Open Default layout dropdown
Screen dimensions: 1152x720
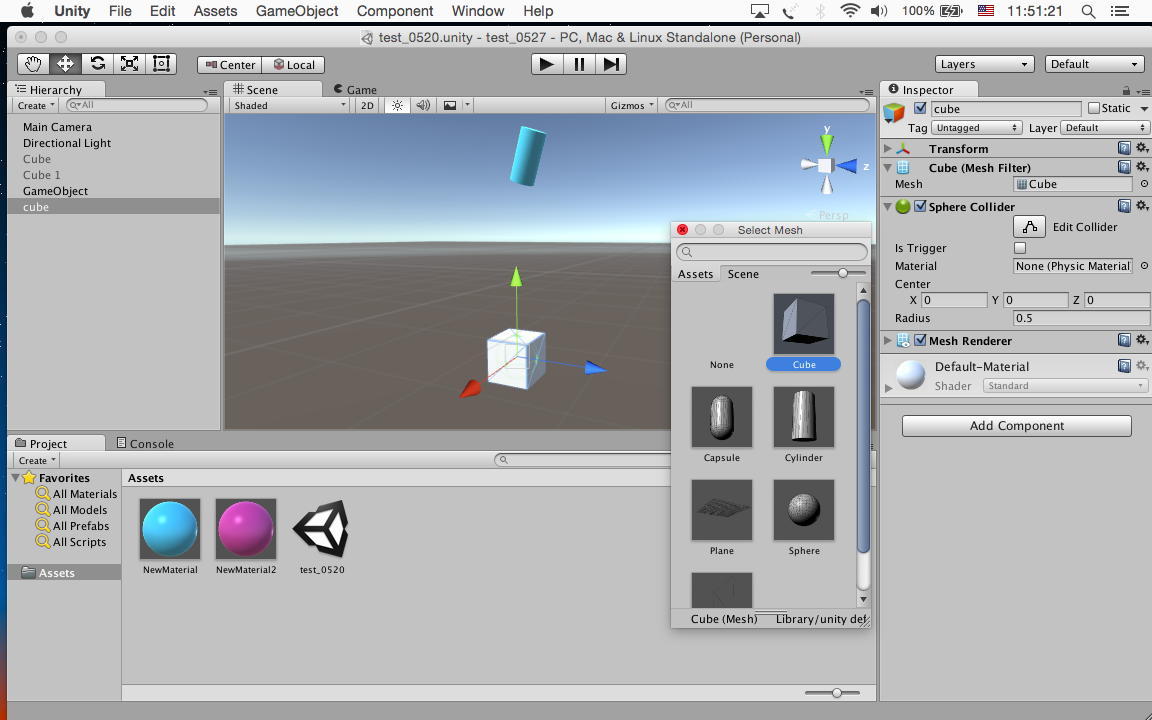tap(1094, 64)
